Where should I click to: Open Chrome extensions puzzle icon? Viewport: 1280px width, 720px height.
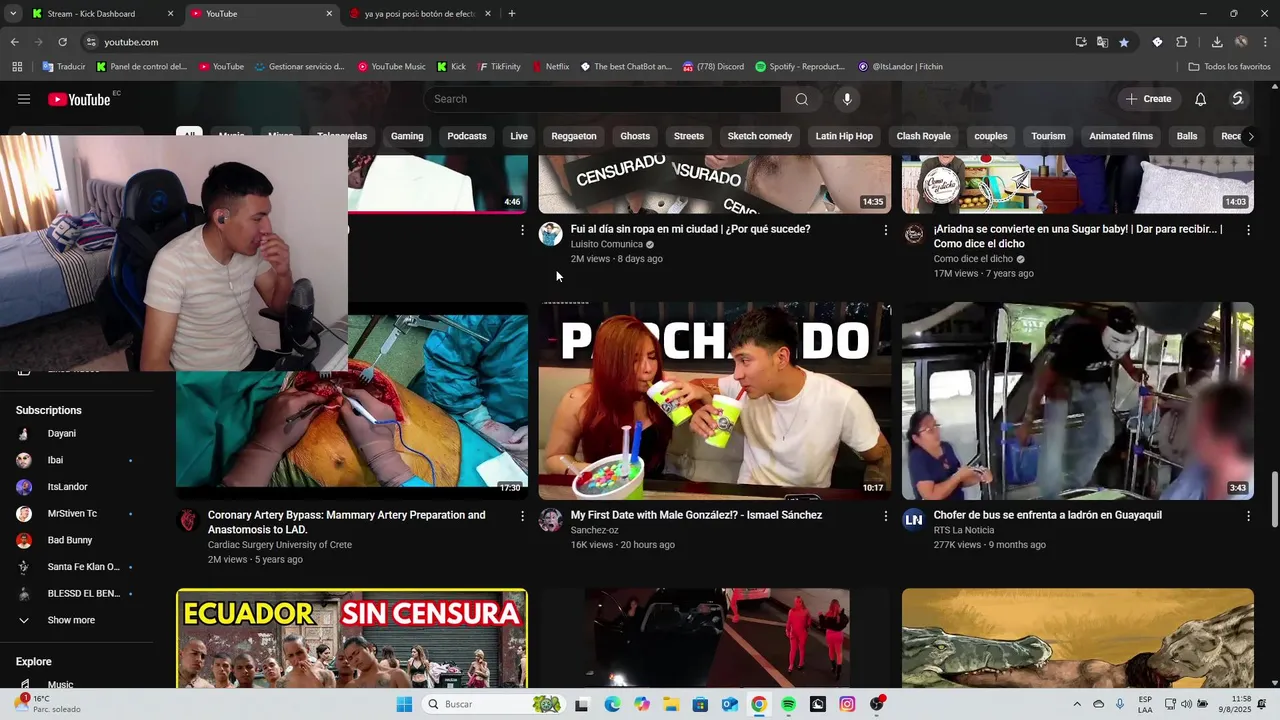click(1181, 42)
